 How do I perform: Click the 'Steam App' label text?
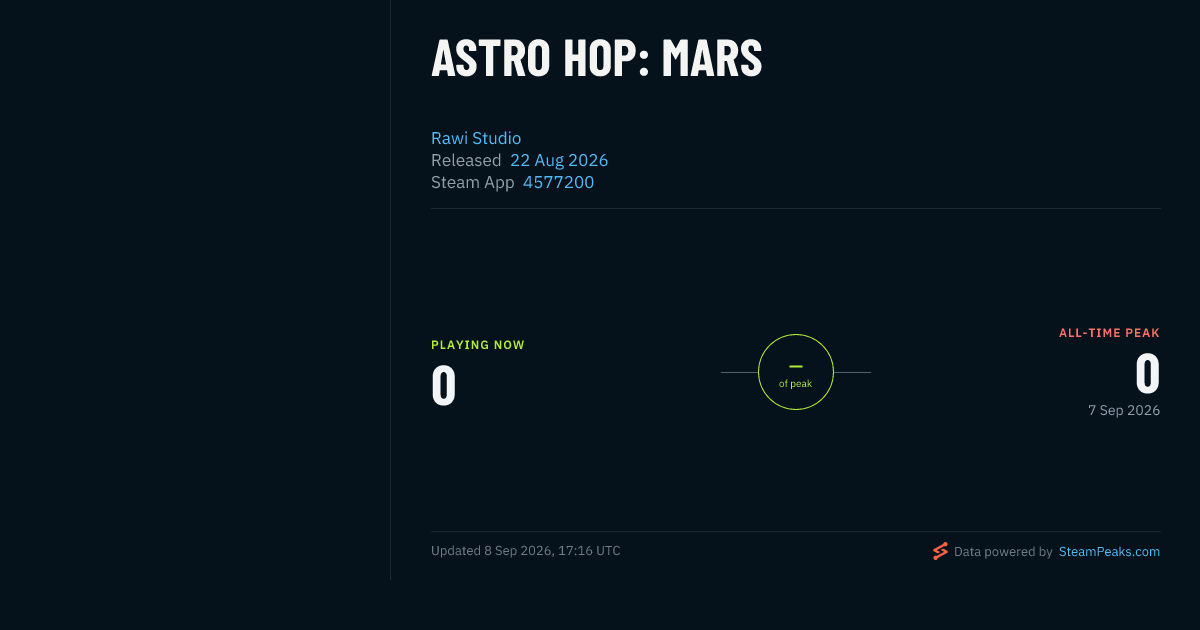pos(473,182)
